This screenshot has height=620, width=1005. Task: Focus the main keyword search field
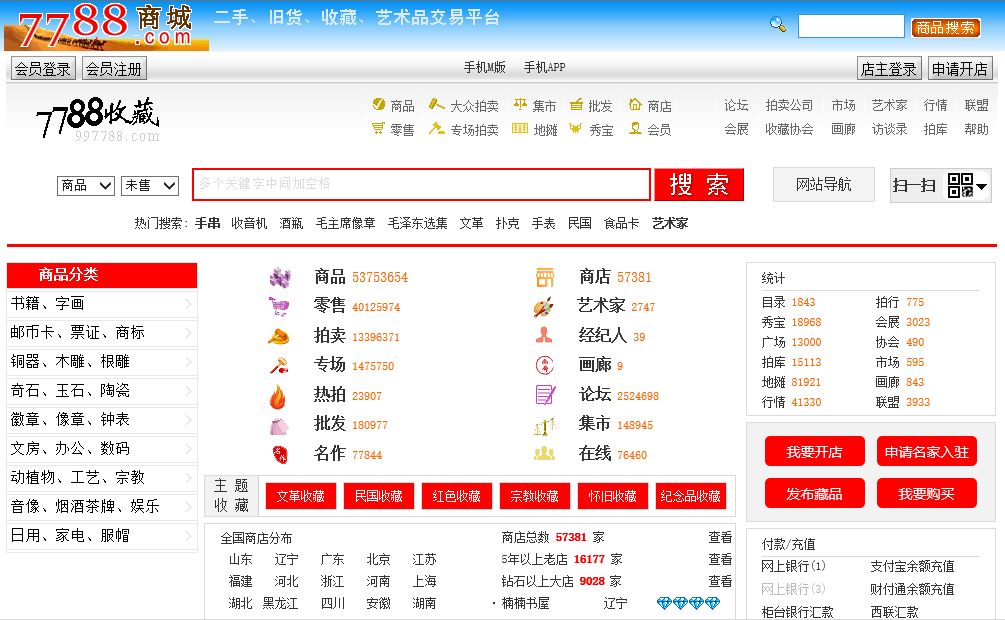point(422,185)
